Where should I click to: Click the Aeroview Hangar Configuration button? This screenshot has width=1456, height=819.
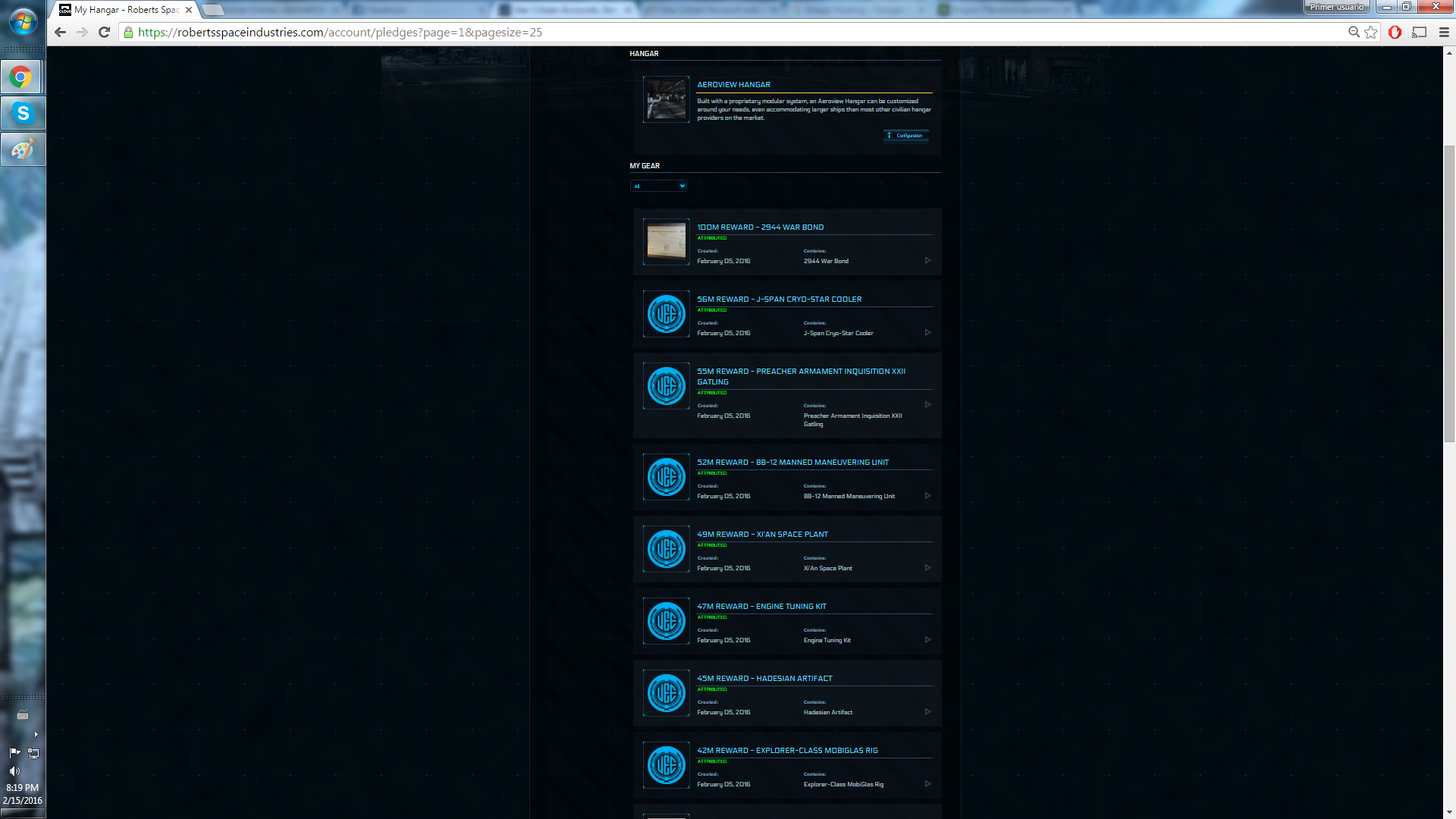[905, 136]
